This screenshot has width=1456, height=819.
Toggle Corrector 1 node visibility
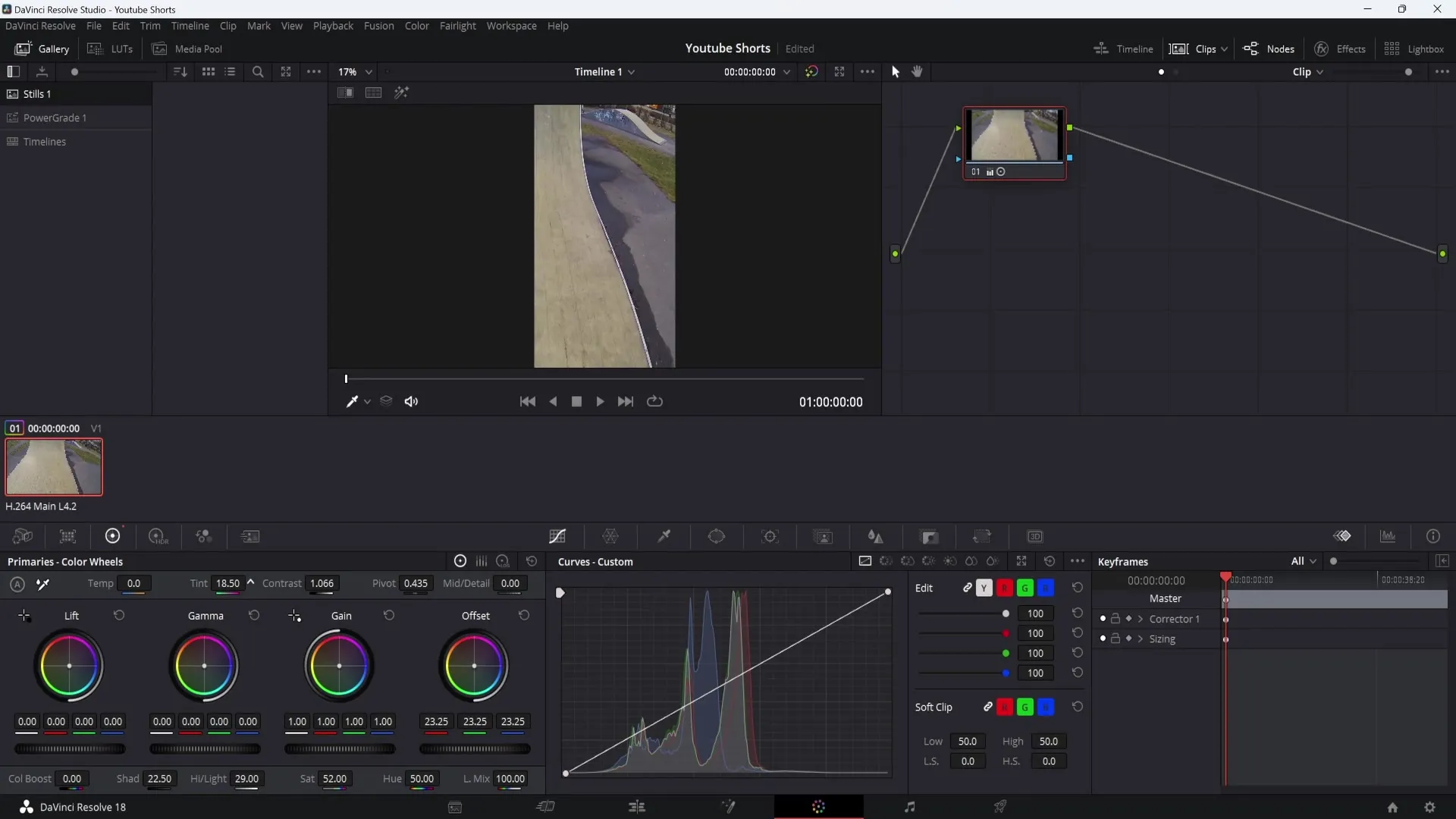(x=1102, y=619)
